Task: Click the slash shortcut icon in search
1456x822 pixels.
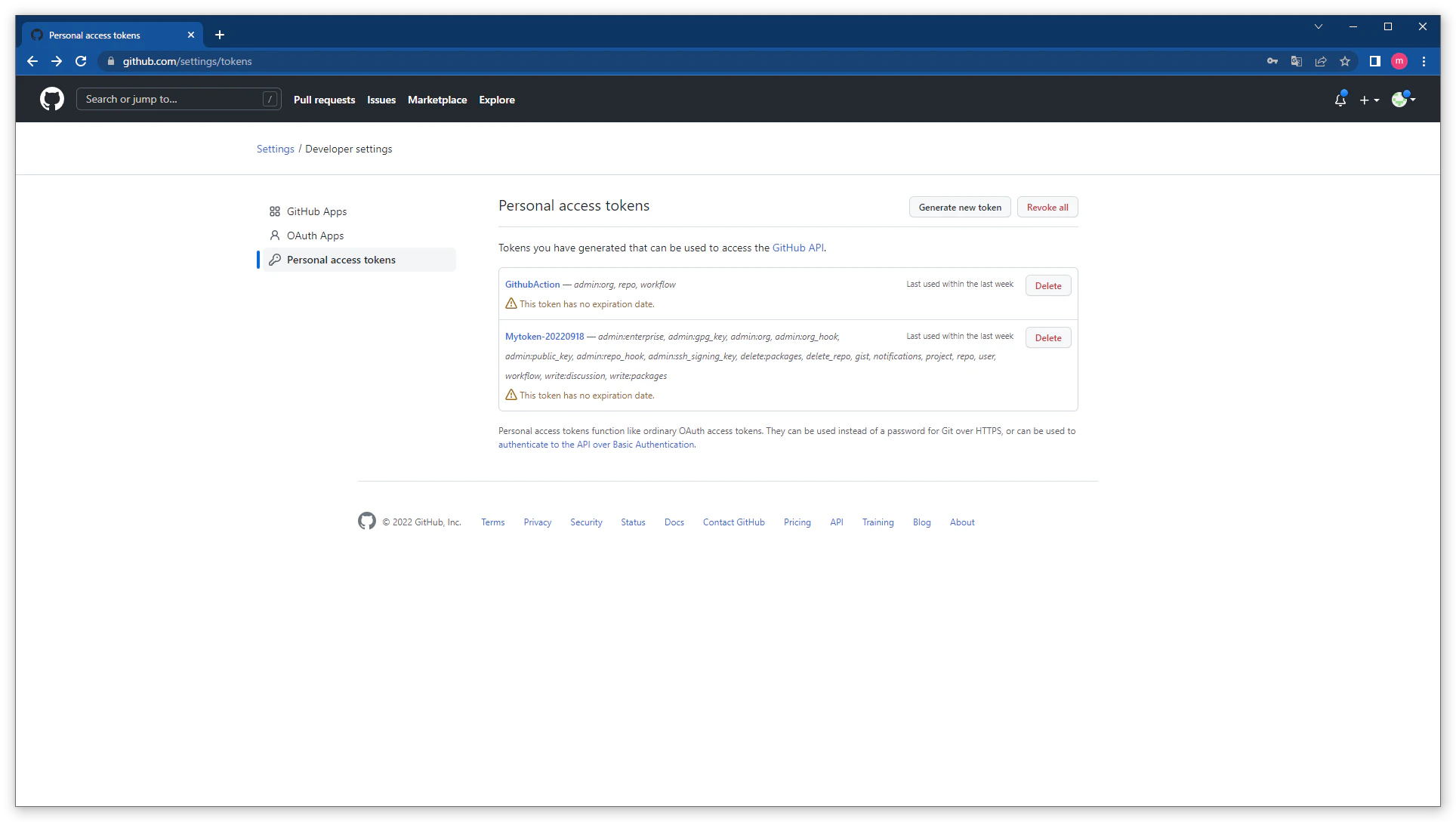Action: (270, 99)
